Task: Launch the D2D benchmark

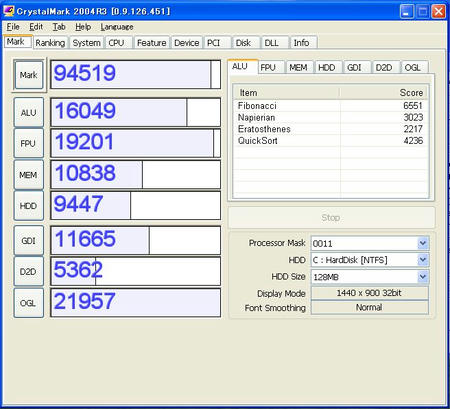Action: click(x=29, y=271)
